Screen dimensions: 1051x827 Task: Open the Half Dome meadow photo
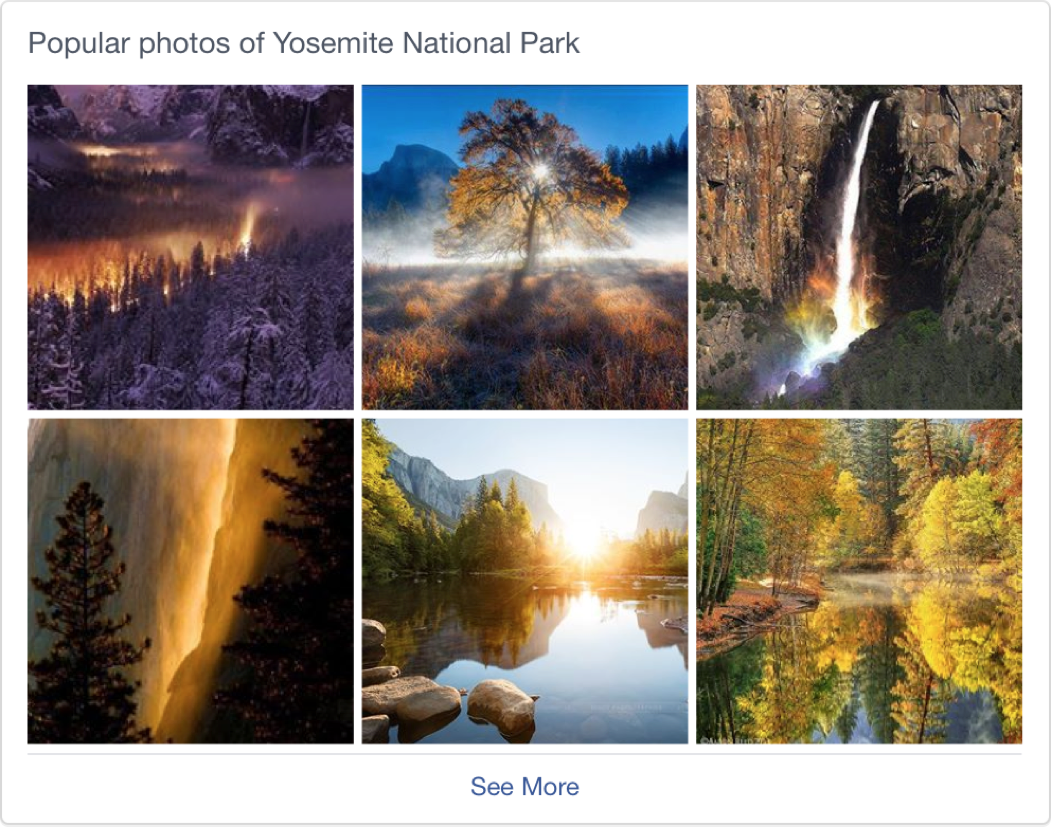point(524,247)
